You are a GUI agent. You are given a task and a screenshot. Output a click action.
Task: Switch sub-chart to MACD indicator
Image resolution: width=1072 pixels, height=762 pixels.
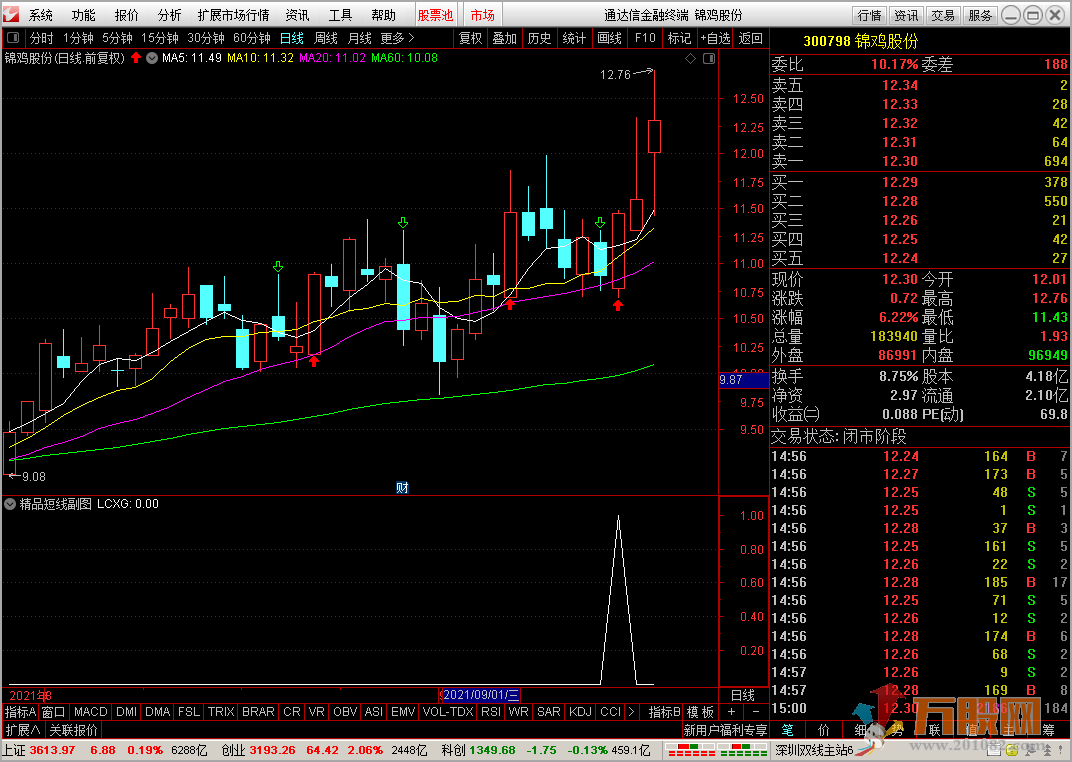point(90,712)
